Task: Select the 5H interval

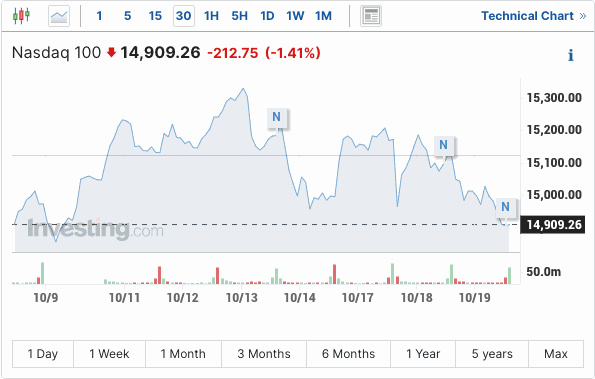Action: click(x=239, y=16)
